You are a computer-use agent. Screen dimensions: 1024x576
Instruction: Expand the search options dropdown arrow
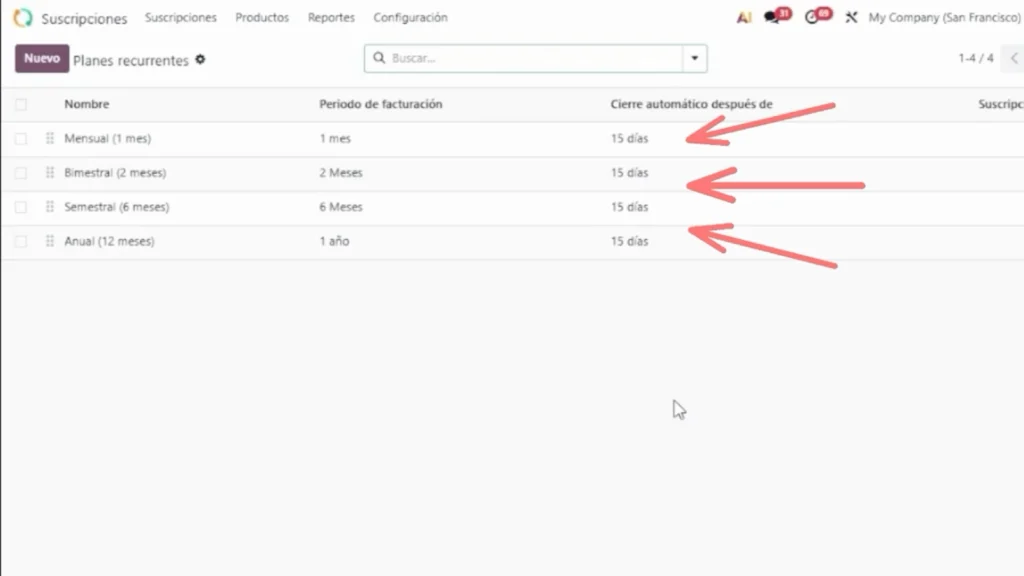tap(695, 58)
